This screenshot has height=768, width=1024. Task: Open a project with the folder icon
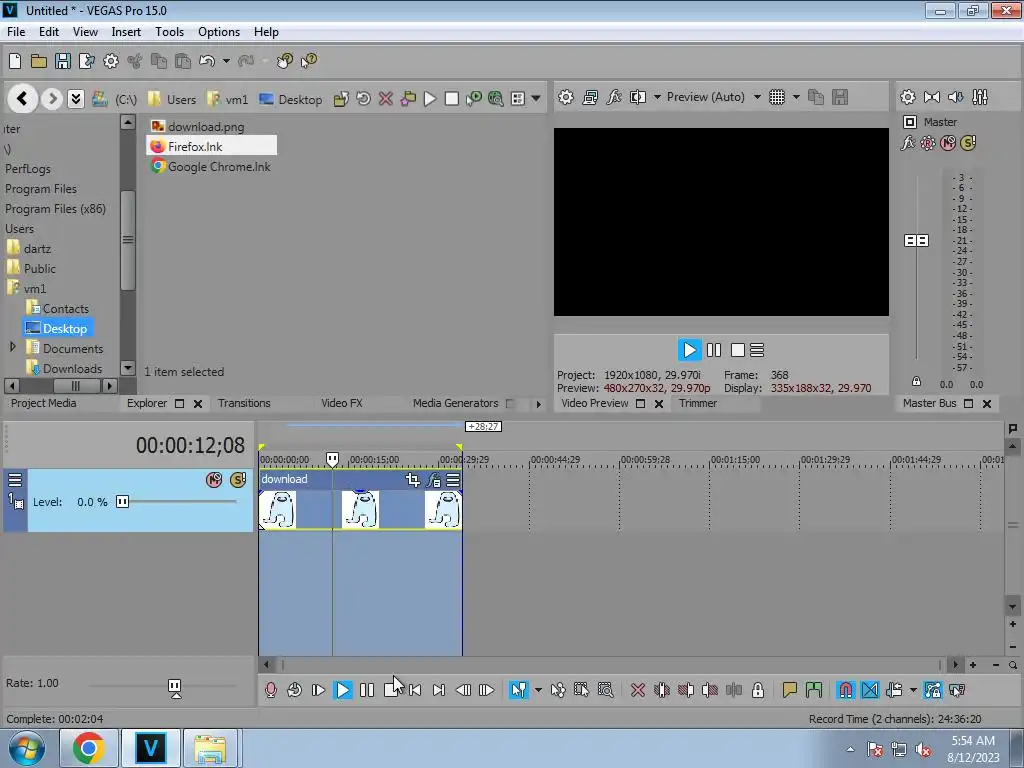(39, 61)
